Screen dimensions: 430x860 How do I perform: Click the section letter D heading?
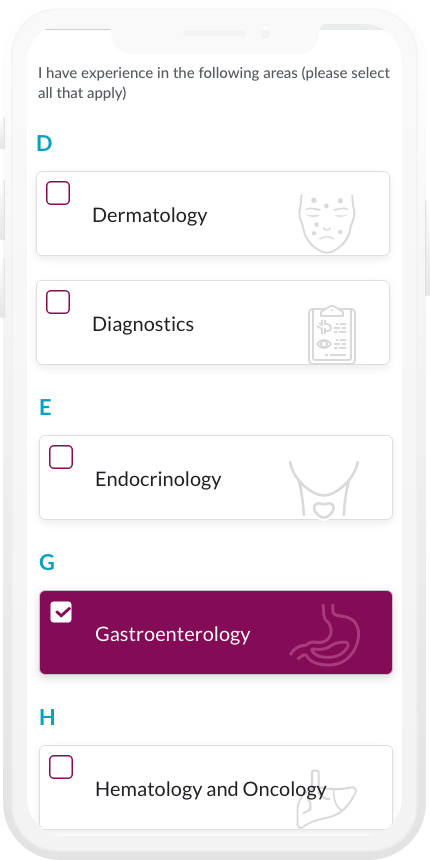pos(44,143)
